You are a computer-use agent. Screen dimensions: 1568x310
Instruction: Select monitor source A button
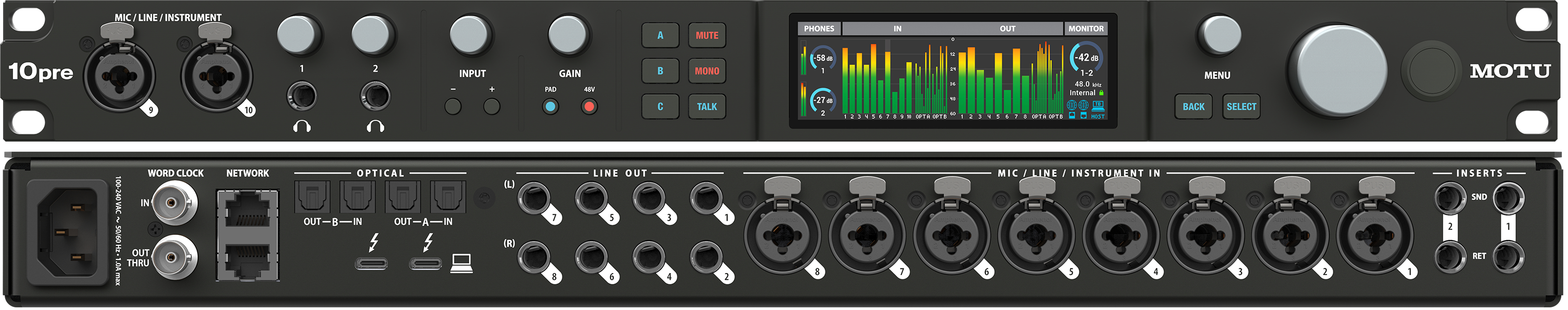(659, 35)
